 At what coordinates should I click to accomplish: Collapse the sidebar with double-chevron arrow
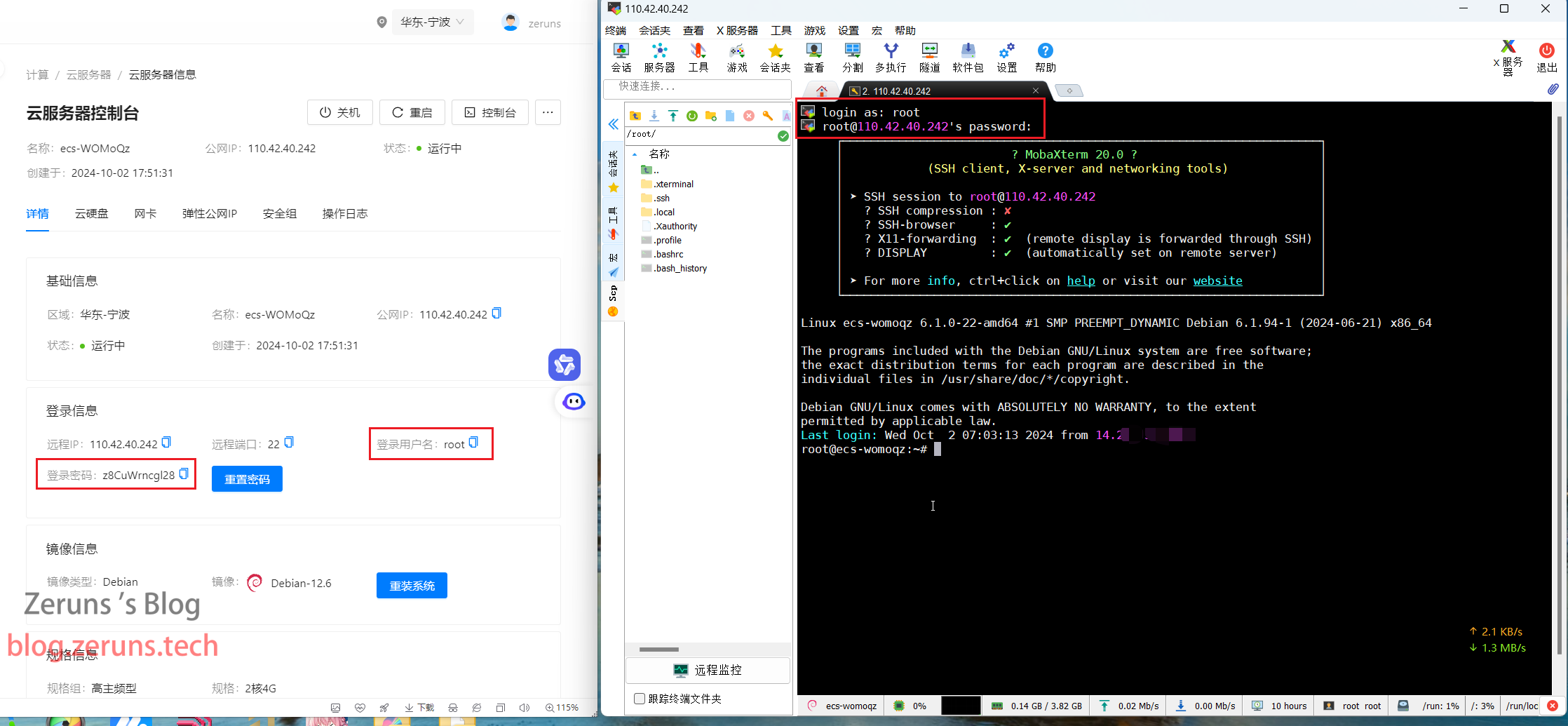[x=613, y=124]
